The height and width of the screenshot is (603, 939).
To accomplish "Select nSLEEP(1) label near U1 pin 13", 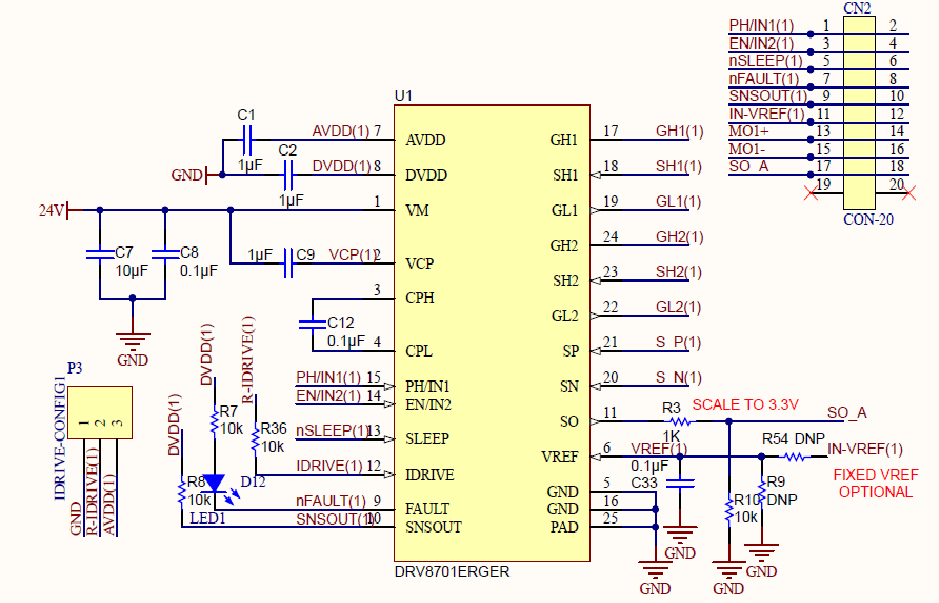I will pos(333,431).
